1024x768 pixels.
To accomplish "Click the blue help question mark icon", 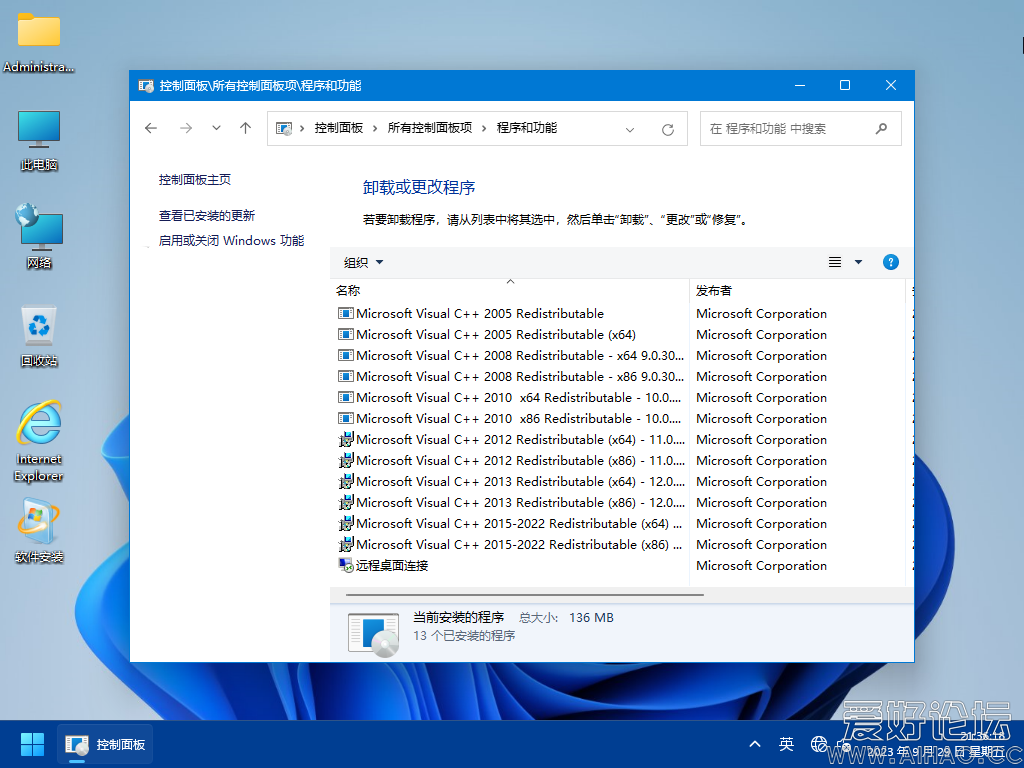I will coord(890,262).
